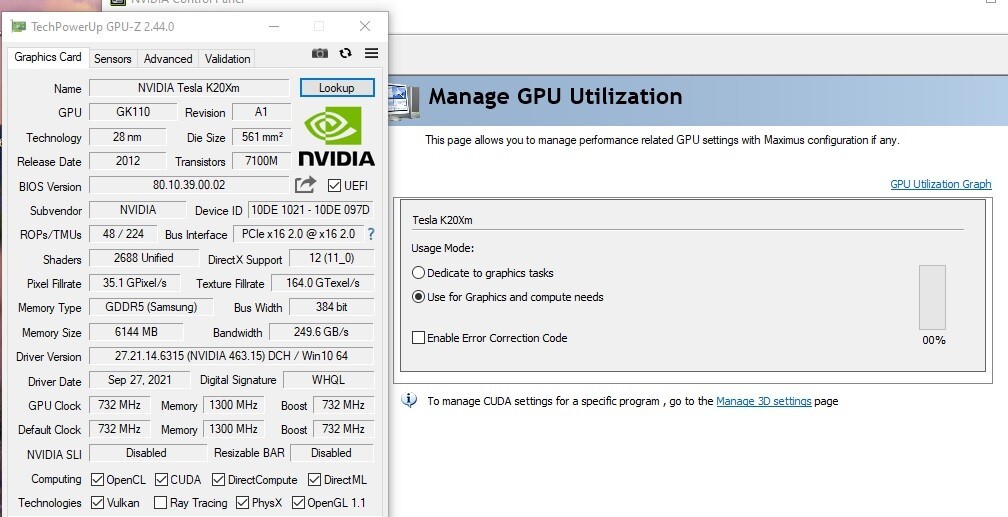Click the Device ID field
Screen dimensions: 1008x517
tap(310, 210)
